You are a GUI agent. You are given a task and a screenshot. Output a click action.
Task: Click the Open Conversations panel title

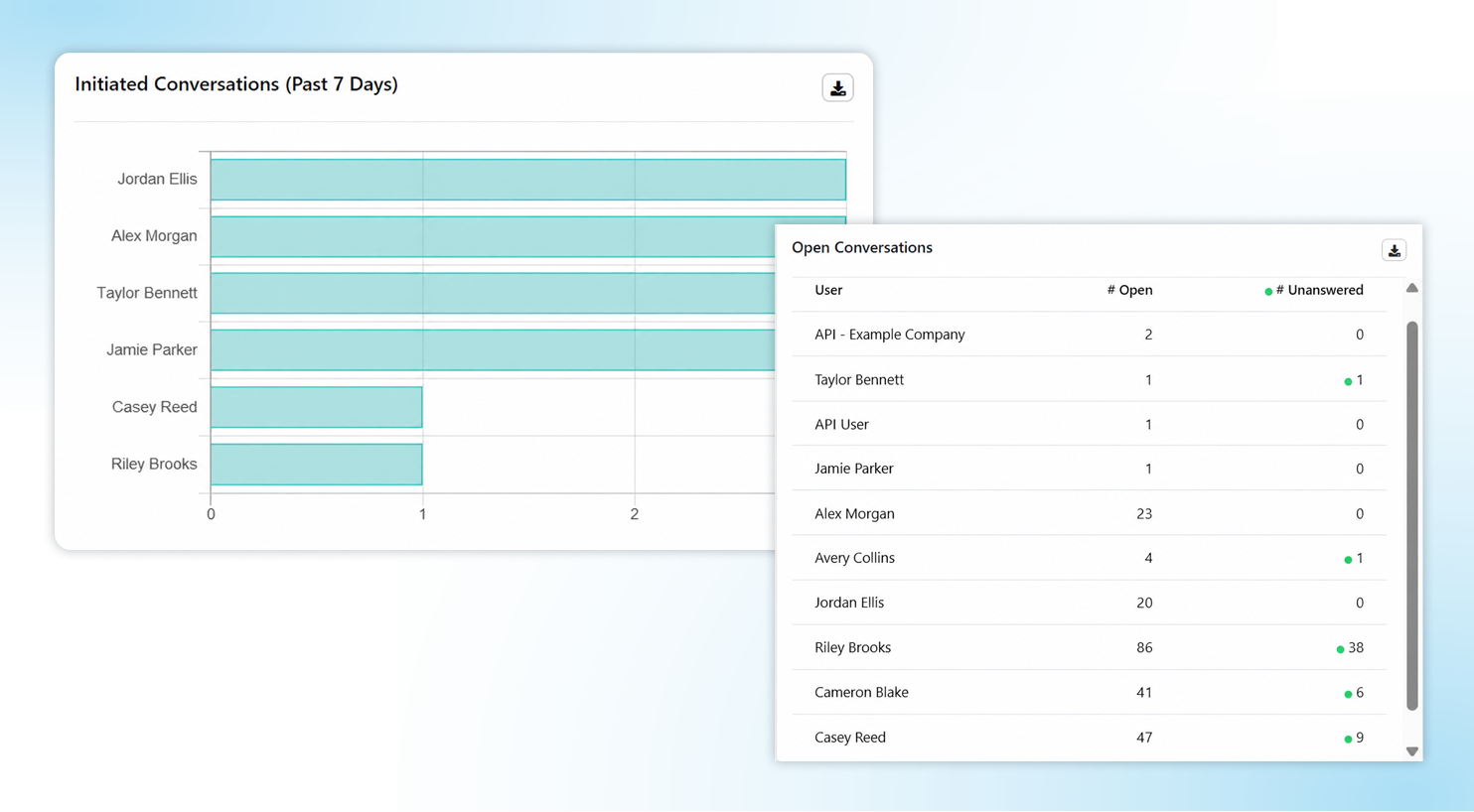[x=862, y=247]
